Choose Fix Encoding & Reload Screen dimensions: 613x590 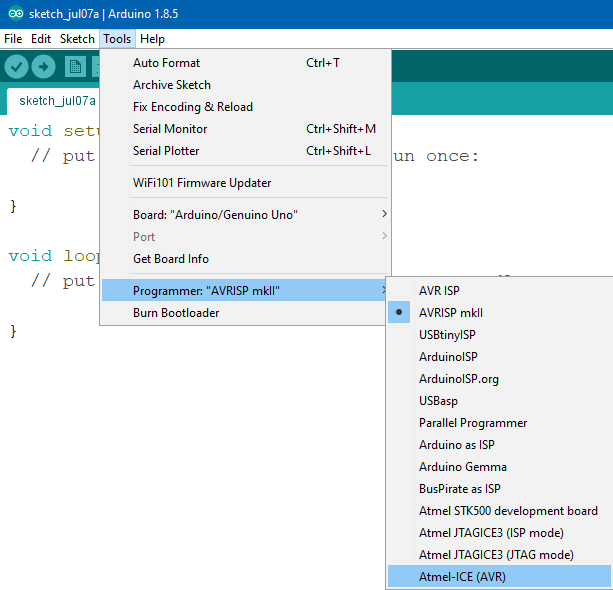(x=246, y=107)
